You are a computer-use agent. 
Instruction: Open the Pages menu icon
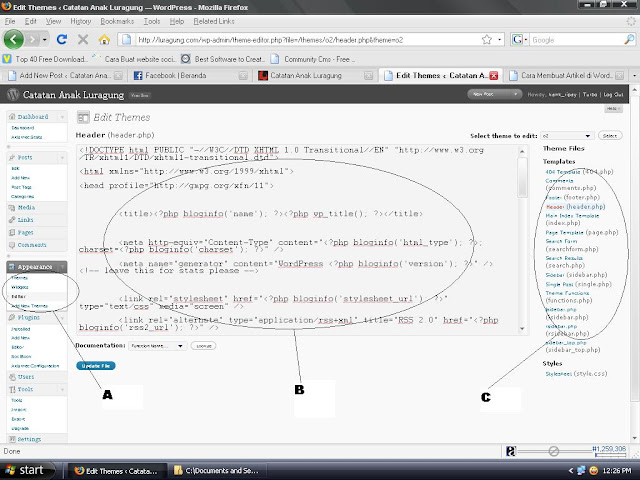click(12, 233)
